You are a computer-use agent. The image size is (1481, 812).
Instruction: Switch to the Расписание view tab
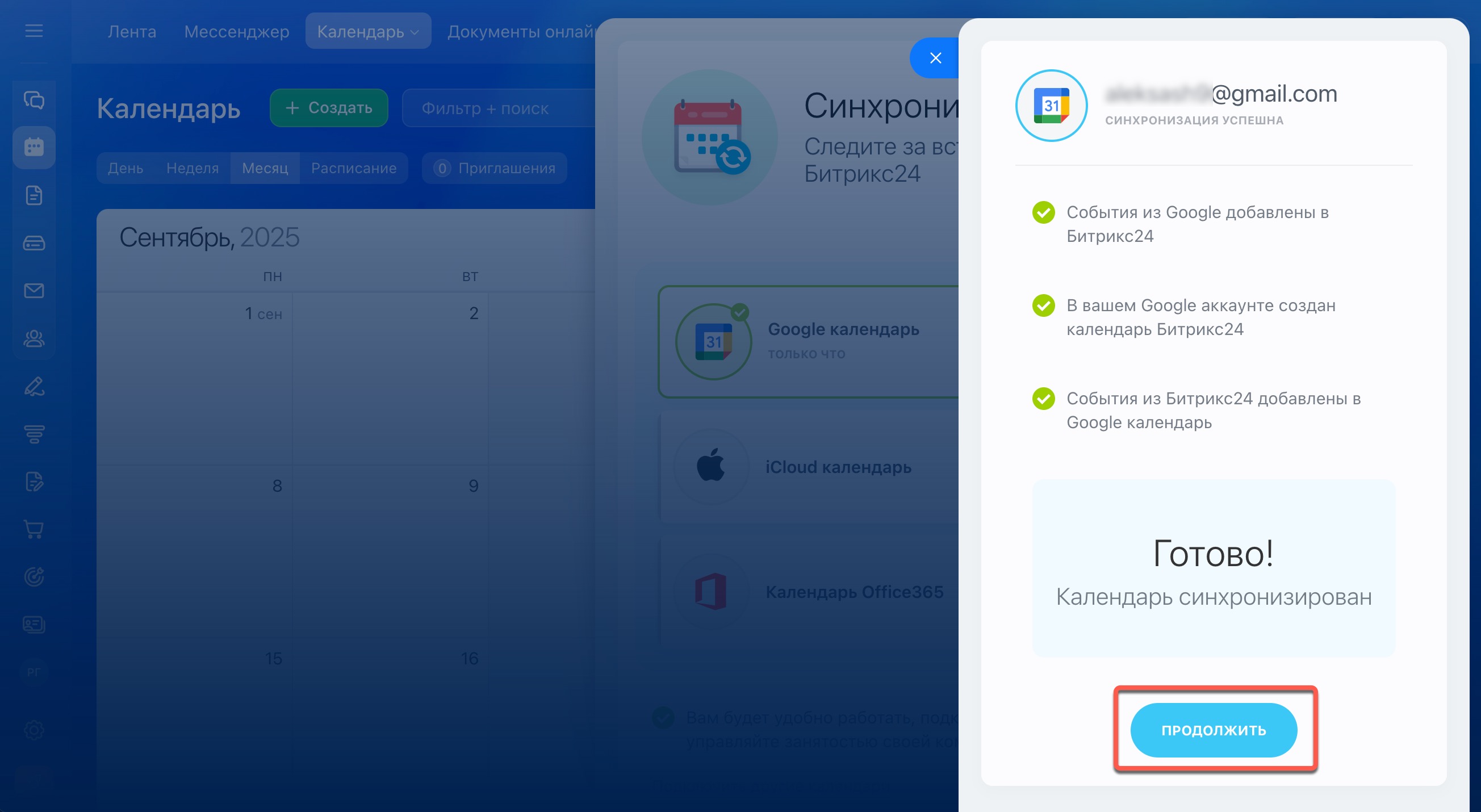(x=354, y=168)
